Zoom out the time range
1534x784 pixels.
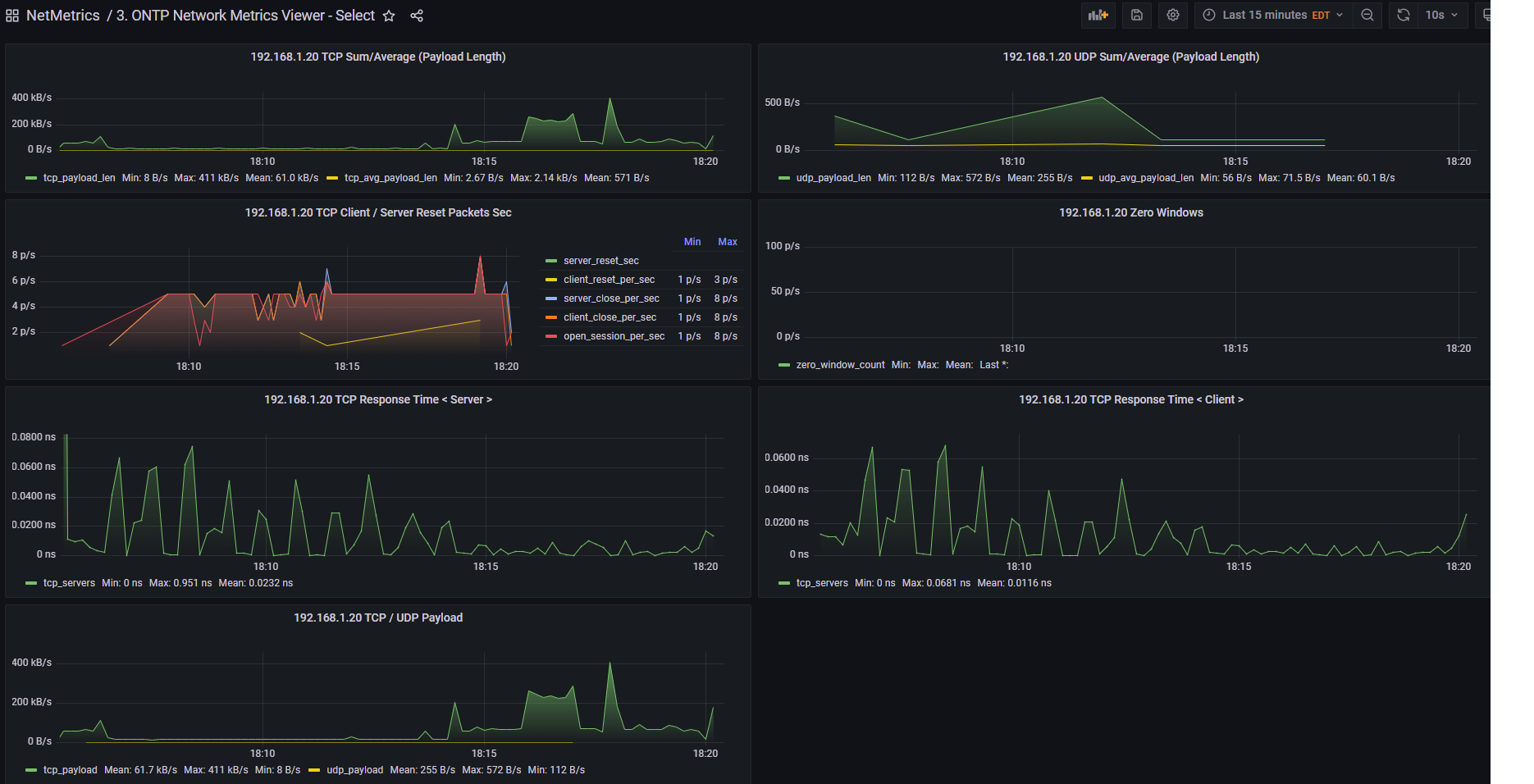coord(1367,15)
